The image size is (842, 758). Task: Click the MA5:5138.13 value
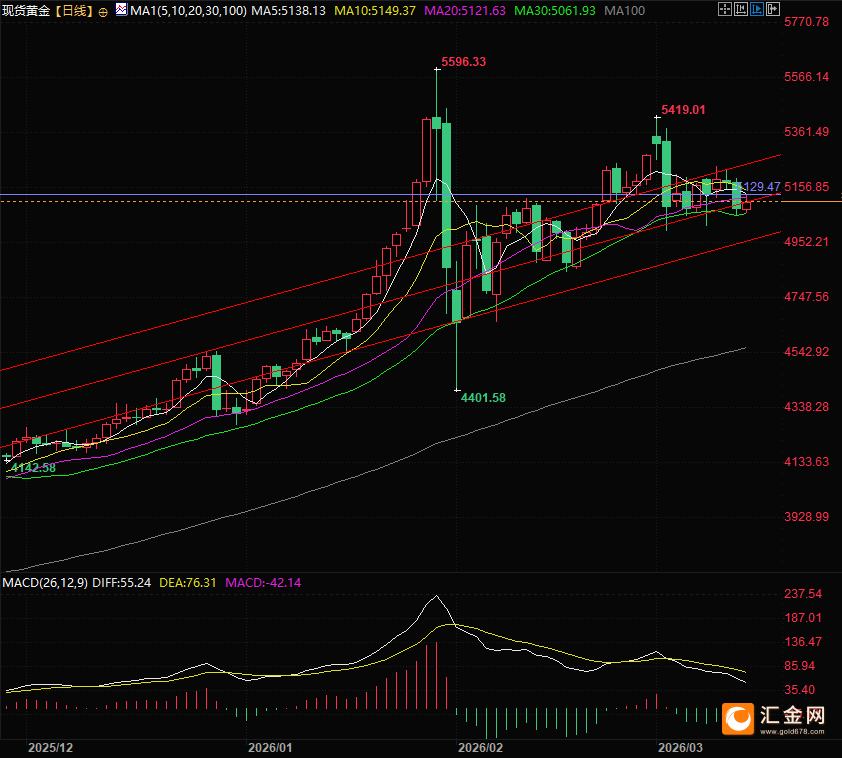pyautogui.click(x=288, y=11)
